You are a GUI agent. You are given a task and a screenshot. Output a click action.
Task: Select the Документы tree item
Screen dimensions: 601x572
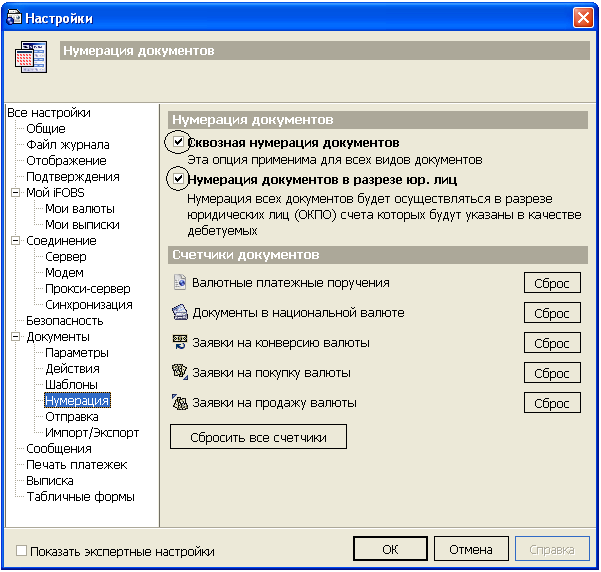58,337
